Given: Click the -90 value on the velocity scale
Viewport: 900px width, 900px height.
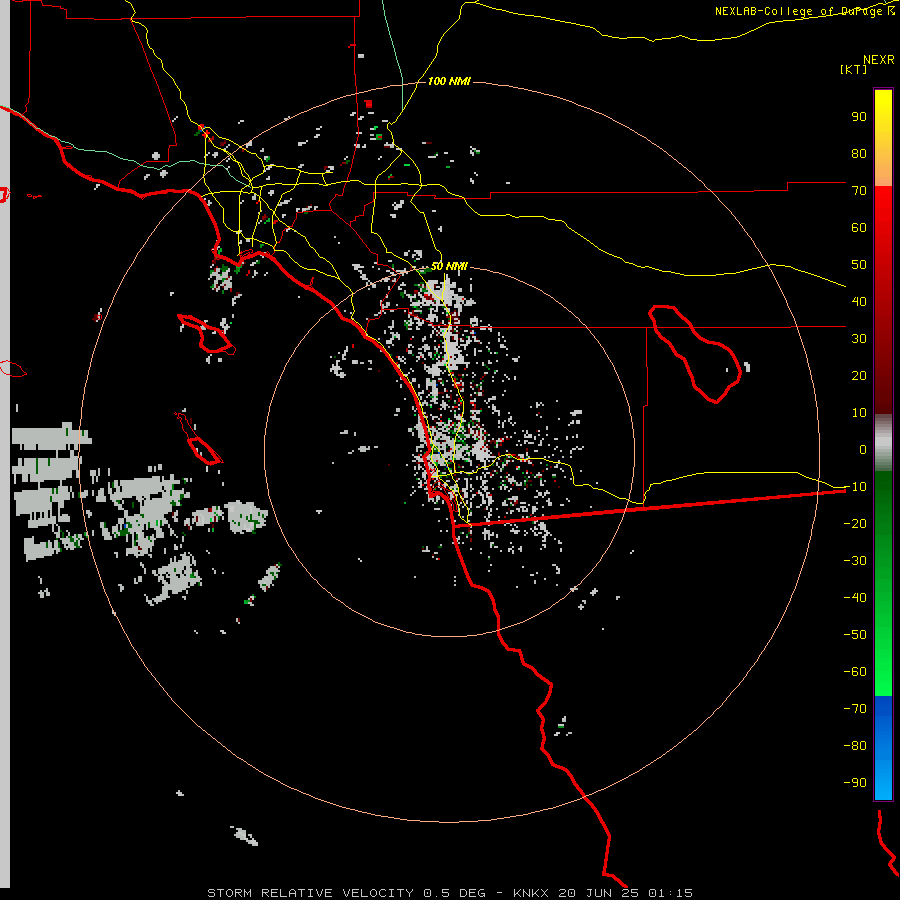Looking at the screenshot, I should [x=855, y=783].
